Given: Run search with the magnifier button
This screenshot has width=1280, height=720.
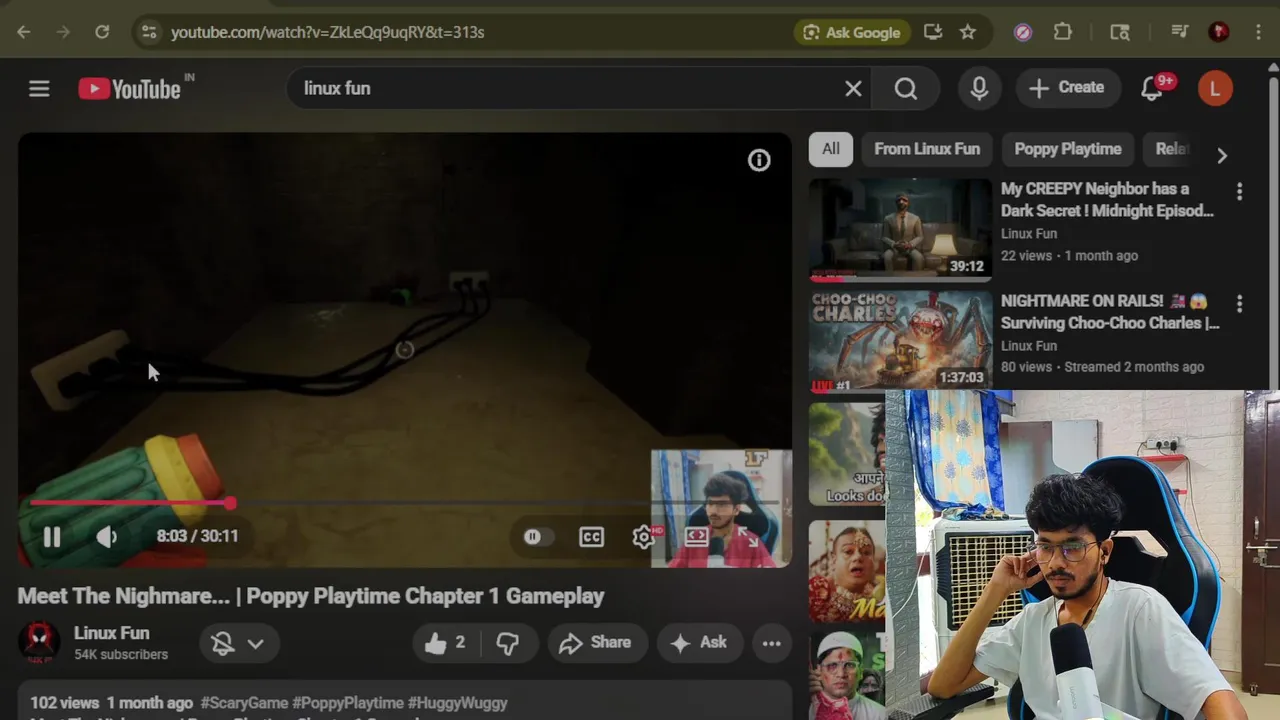Looking at the screenshot, I should click(906, 89).
